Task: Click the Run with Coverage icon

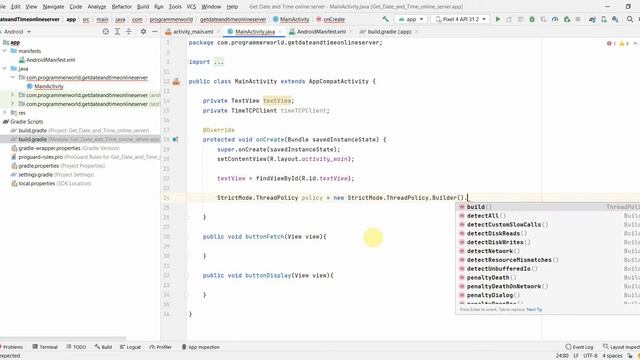Action: click(543, 19)
